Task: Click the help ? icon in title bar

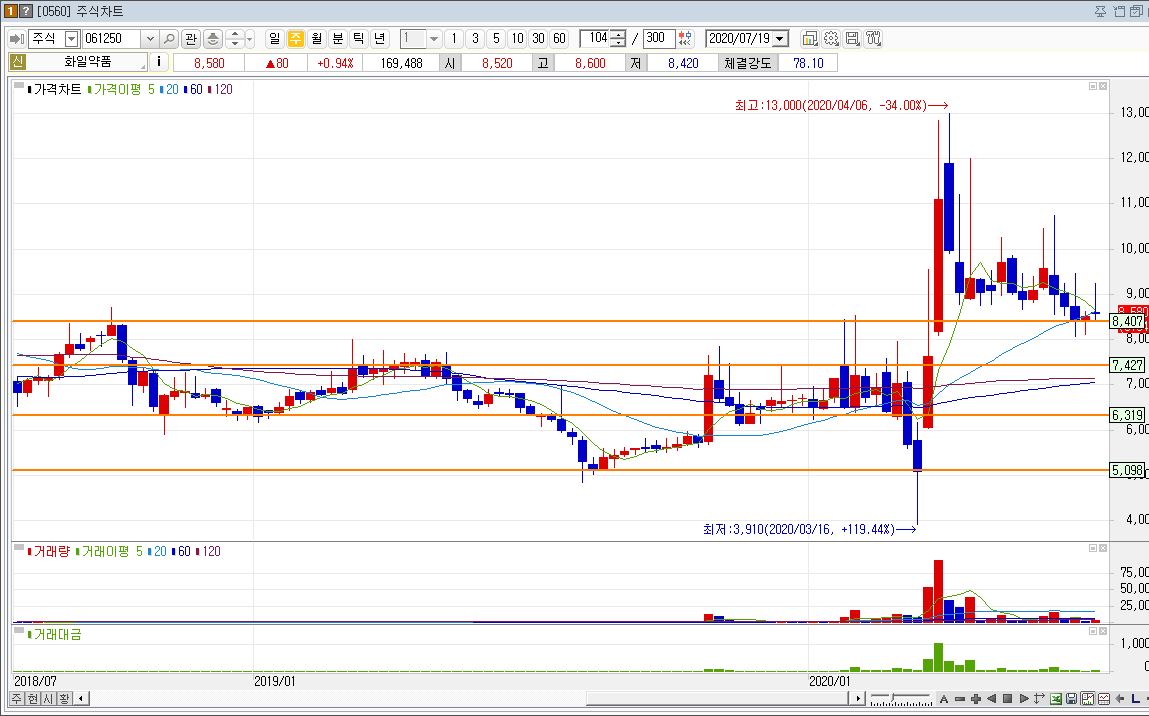Action: [x=26, y=11]
